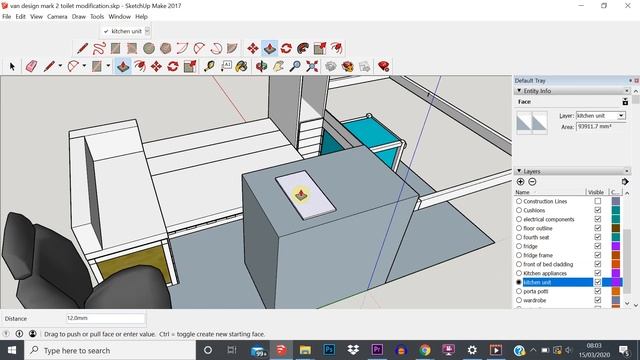The width and height of the screenshot is (640, 360).
Task: Click Zoom Extents tool
Action: coord(312,66)
